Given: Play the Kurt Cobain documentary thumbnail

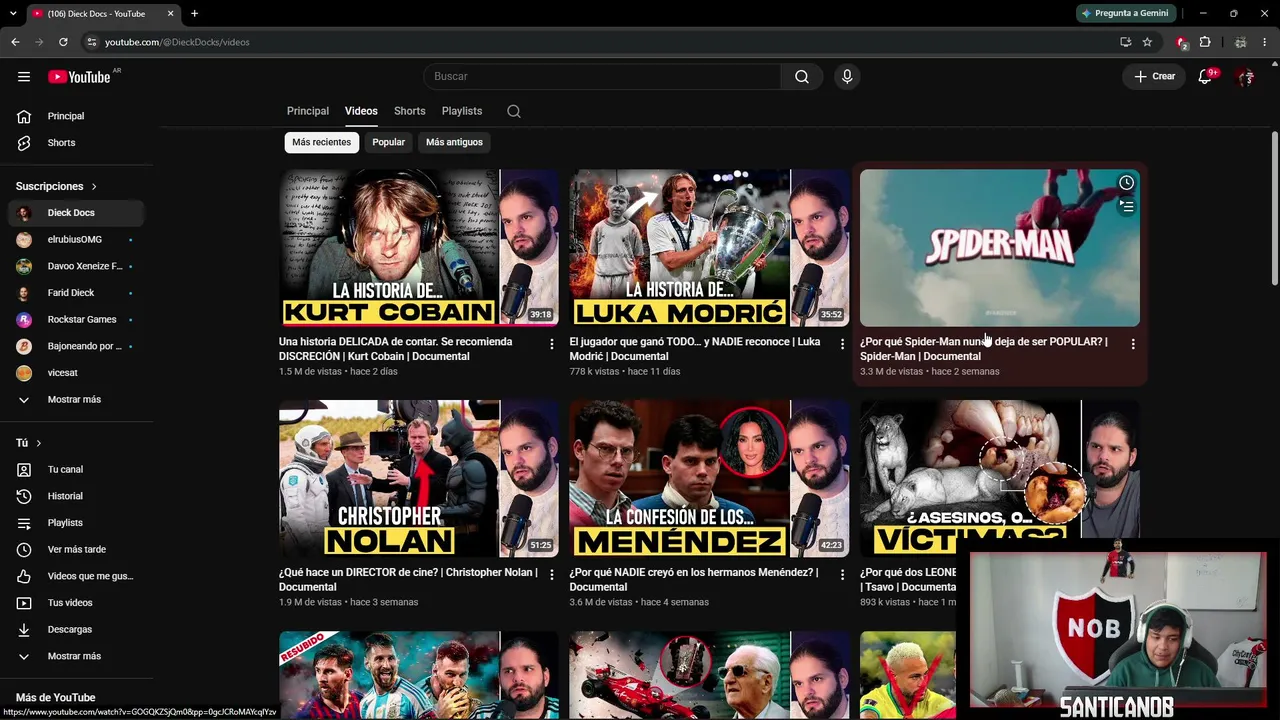Looking at the screenshot, I should 419,248.
